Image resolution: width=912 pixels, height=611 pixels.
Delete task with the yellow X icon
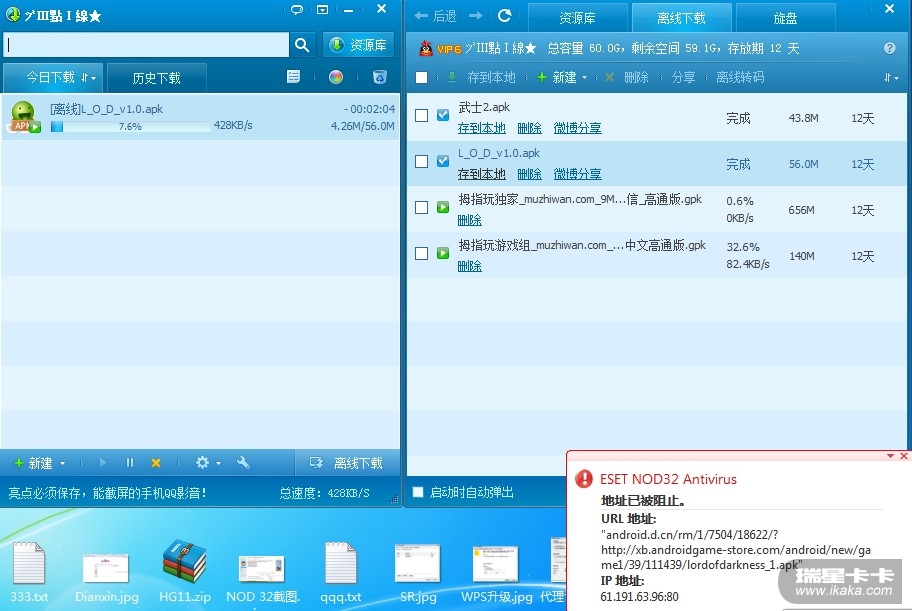[156, 463]
